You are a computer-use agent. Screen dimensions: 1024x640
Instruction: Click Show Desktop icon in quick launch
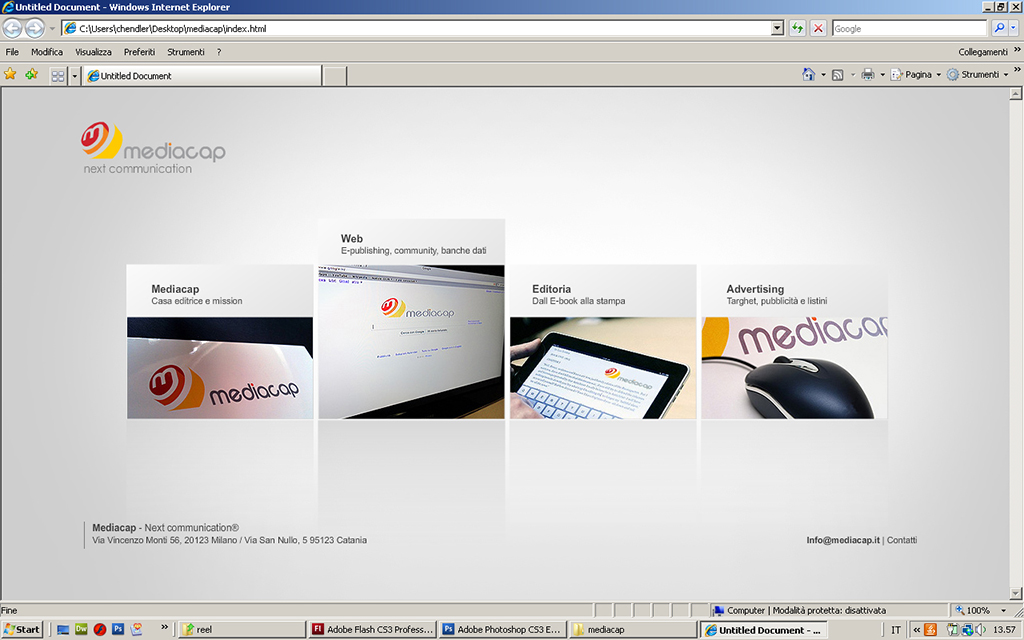63,630
